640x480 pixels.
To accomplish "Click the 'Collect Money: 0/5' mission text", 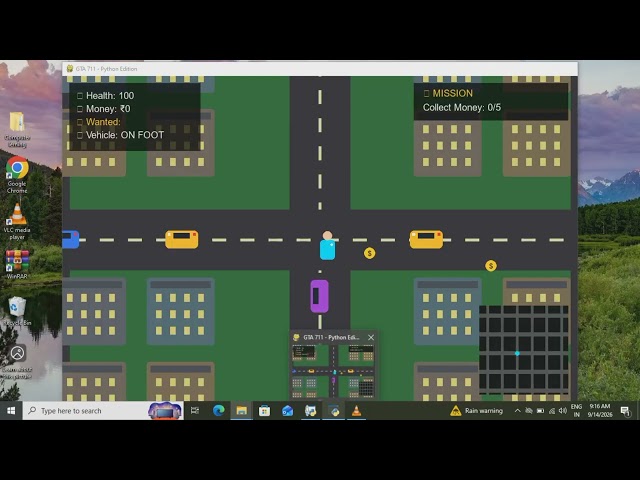I will tap(462, 107).
